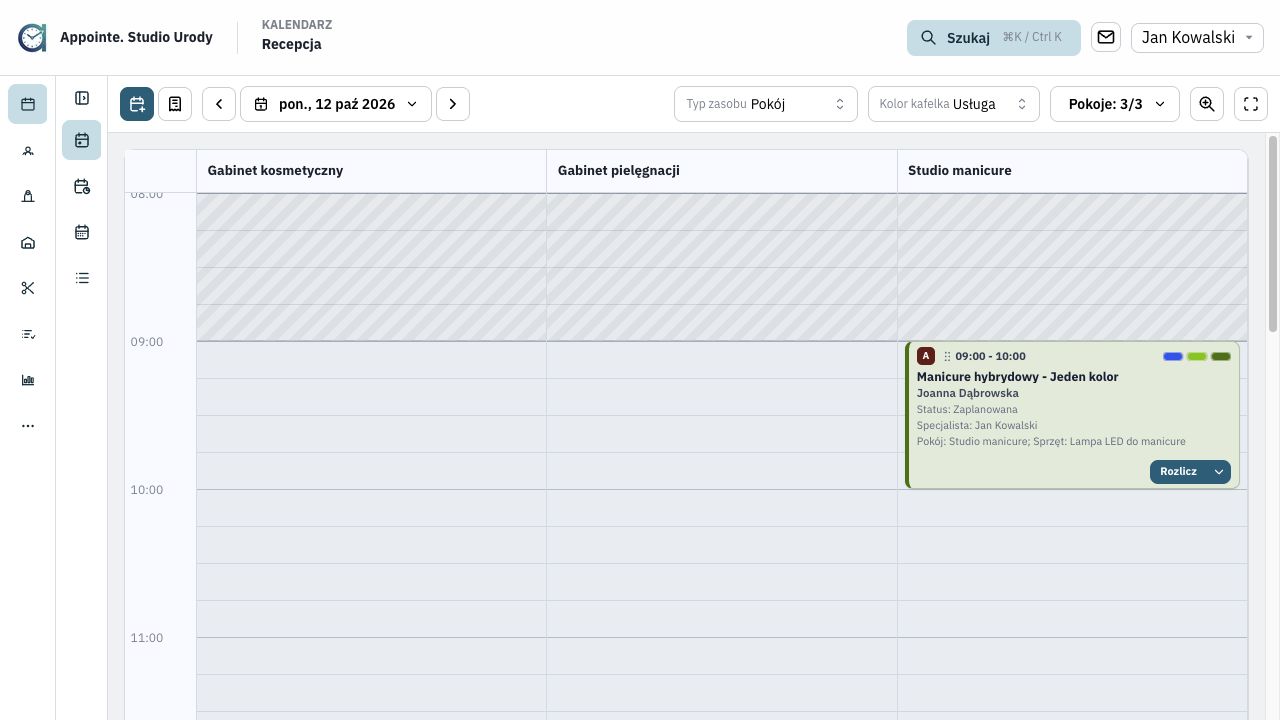
Task: Open the calendar module in the main sidebar
Action: 28,104
